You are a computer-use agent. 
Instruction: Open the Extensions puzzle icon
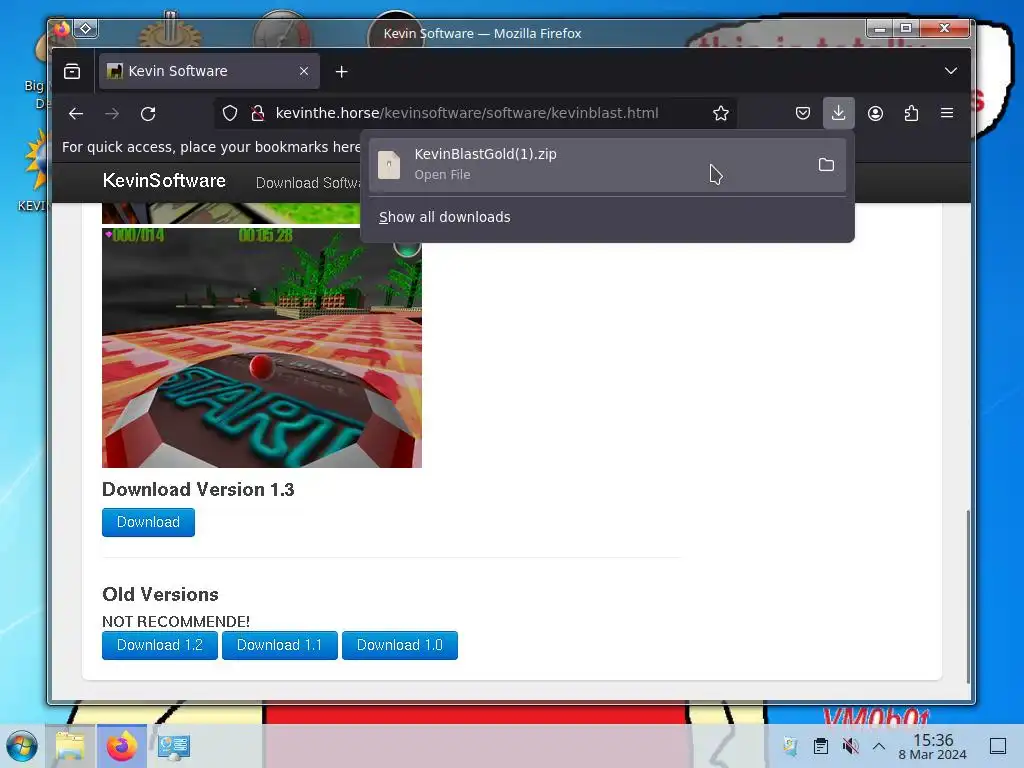point(912,114)
